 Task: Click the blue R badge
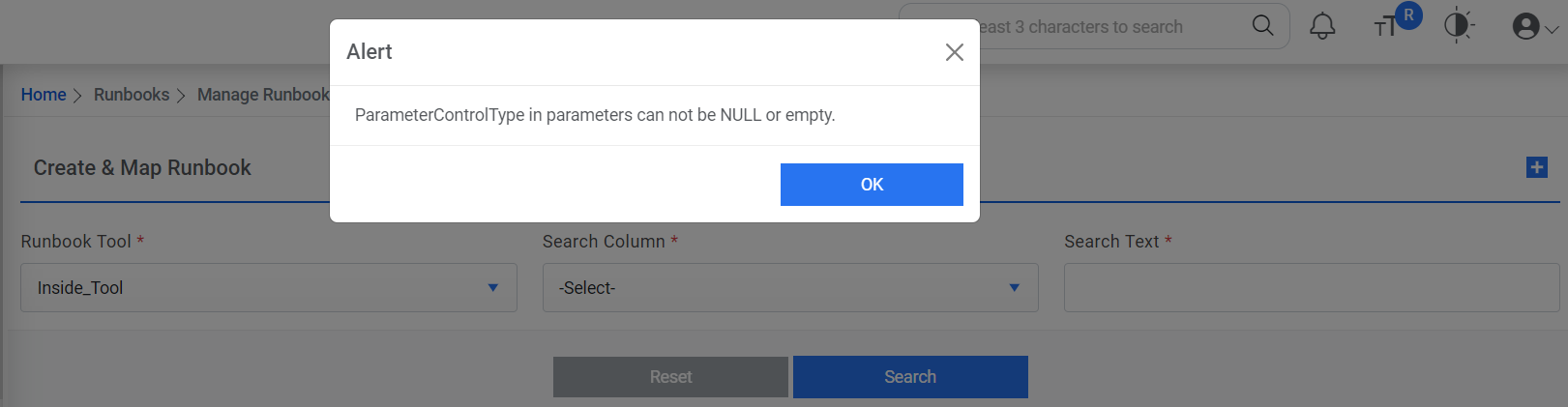(1408, 15)
